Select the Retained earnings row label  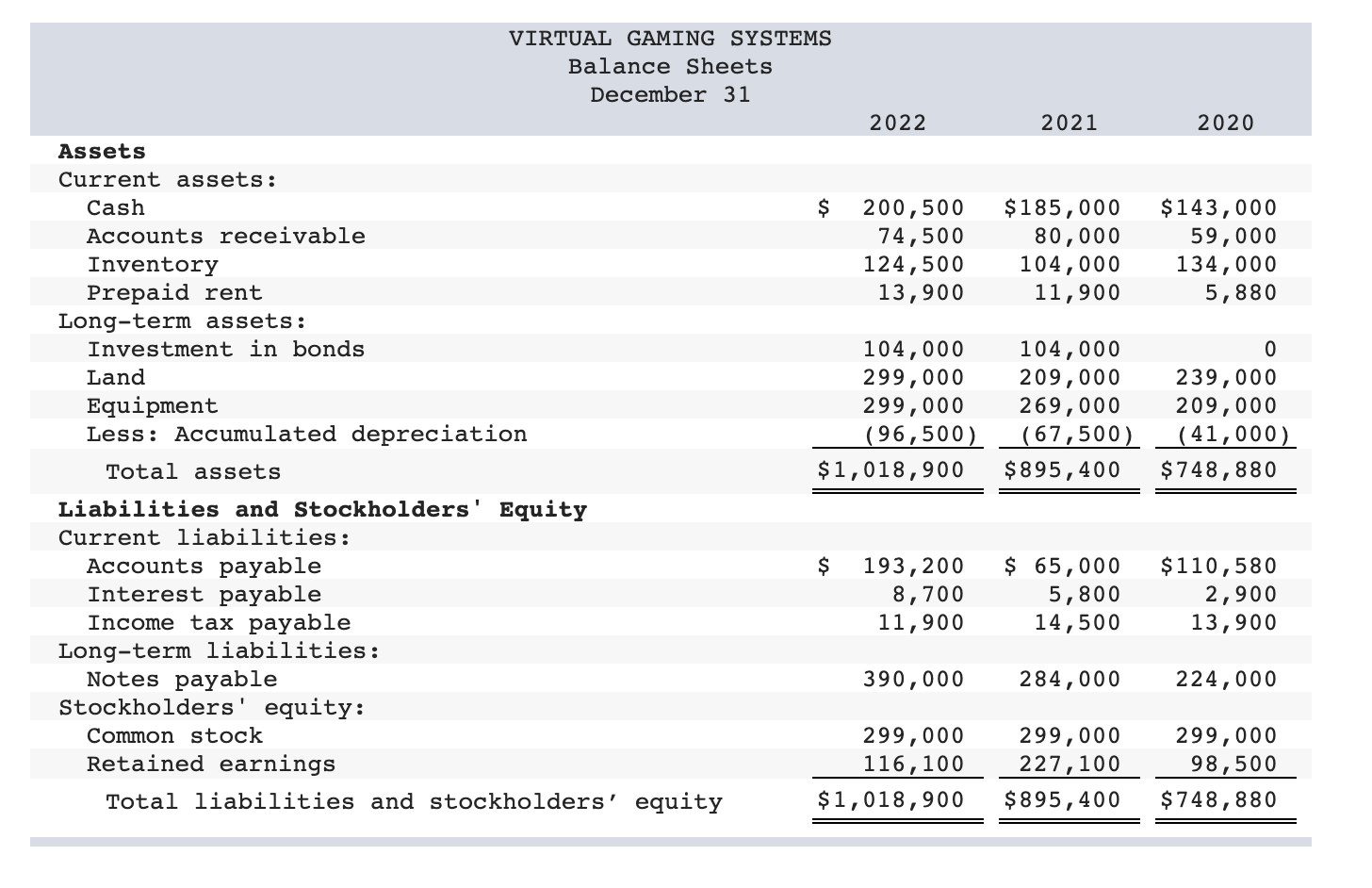coord(211,765)
